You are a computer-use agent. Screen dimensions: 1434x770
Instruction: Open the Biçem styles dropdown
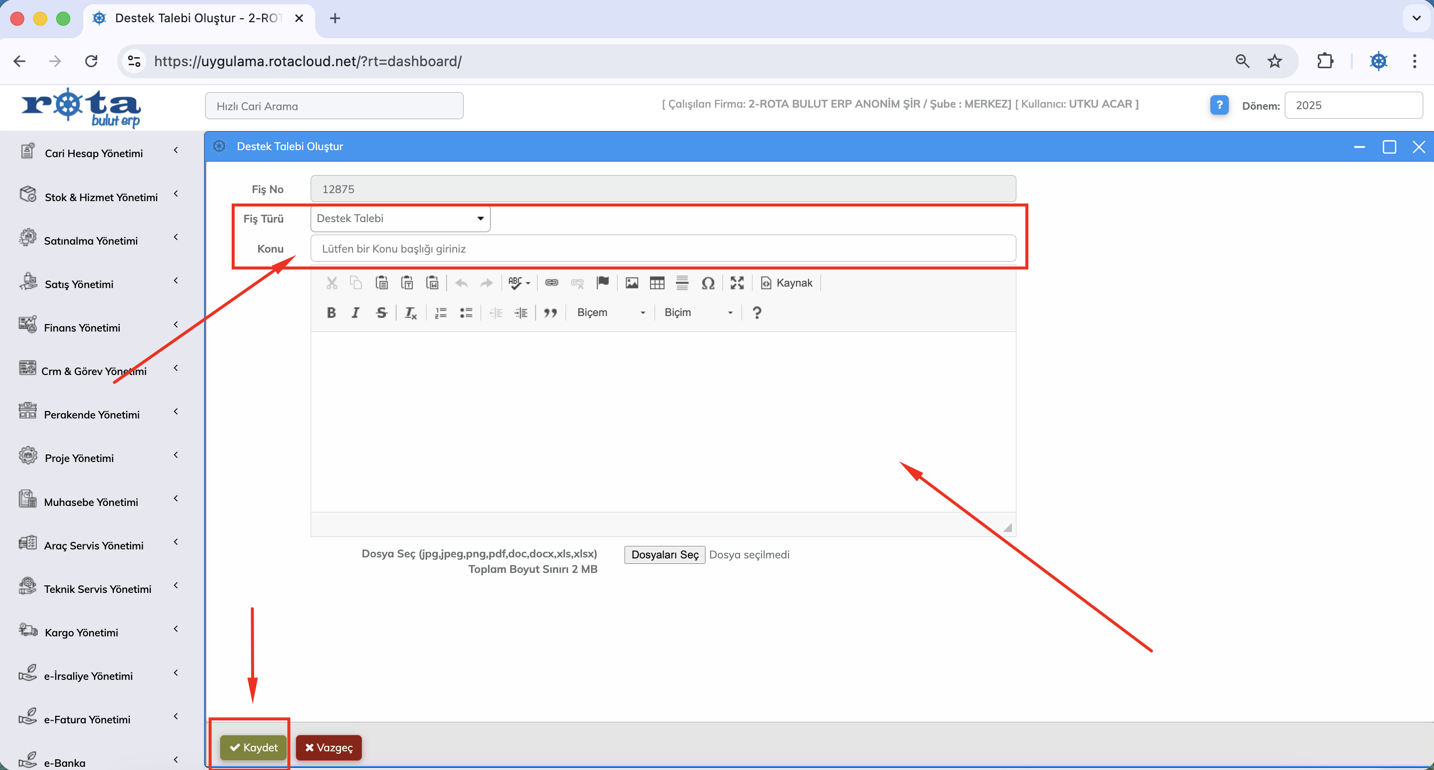click(611, 313)
